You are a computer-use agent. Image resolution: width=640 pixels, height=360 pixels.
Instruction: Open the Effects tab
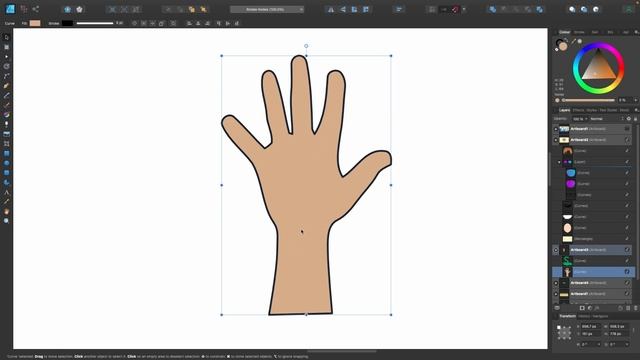[578, 110]
